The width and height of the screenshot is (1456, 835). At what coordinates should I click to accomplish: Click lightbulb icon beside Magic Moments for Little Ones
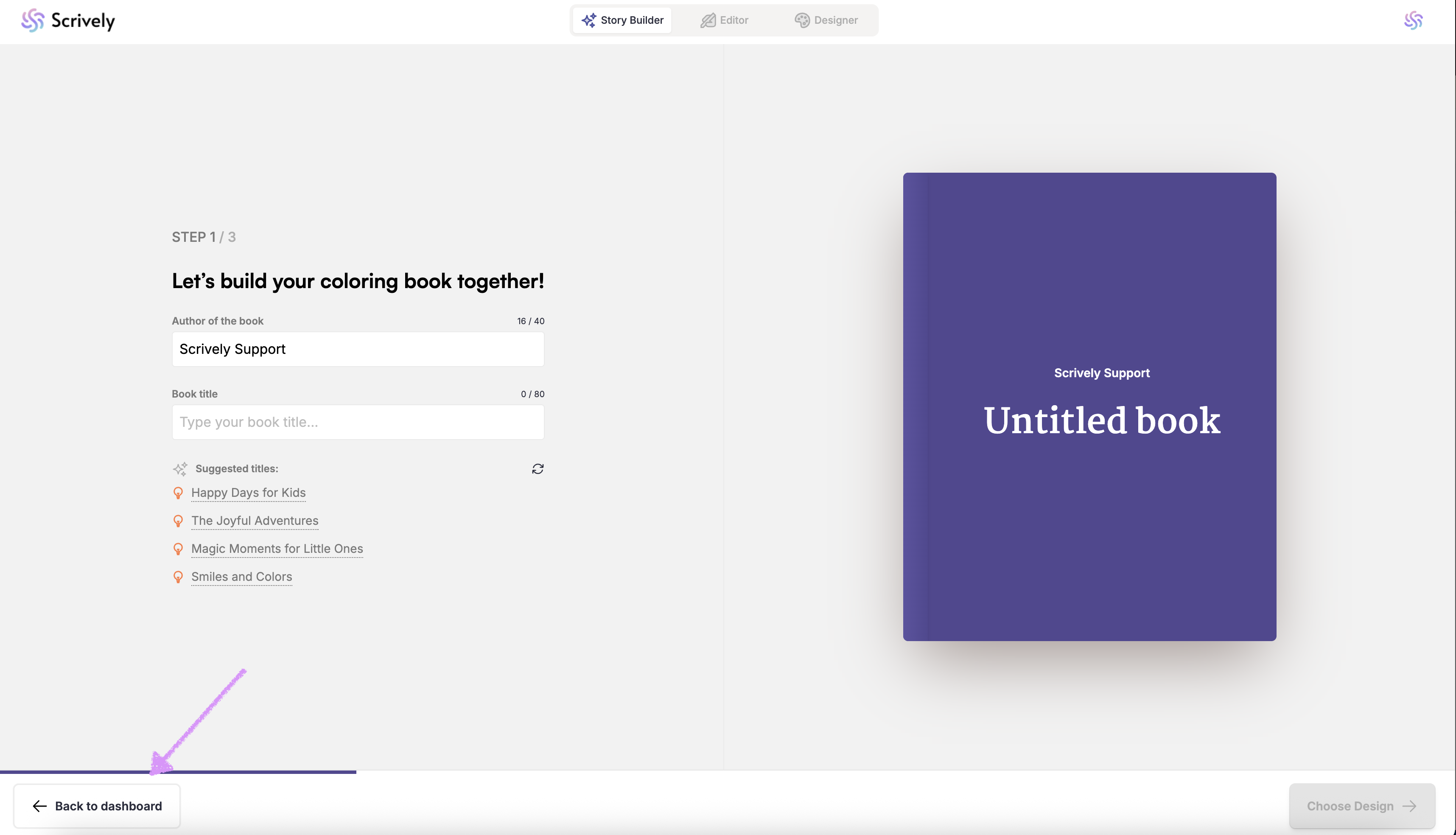[x=178, y=549]
